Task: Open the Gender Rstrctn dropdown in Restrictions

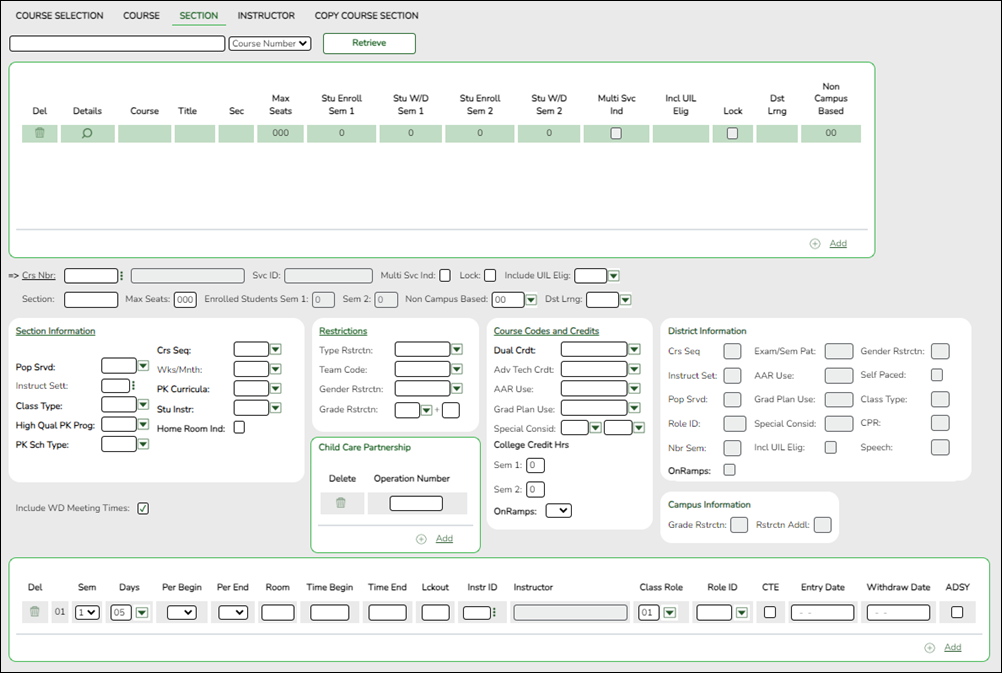Action: [x=456, y=389]
